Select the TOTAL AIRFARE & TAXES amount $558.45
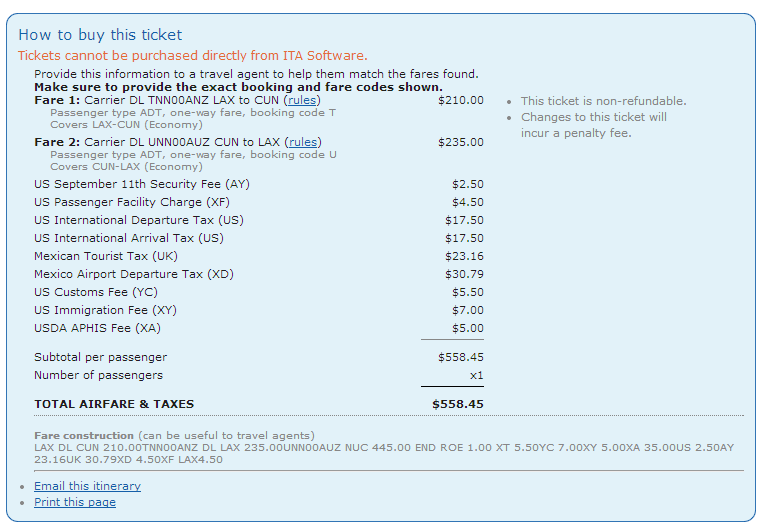Screen dimensions: 766x527 (x=458, y=404)
